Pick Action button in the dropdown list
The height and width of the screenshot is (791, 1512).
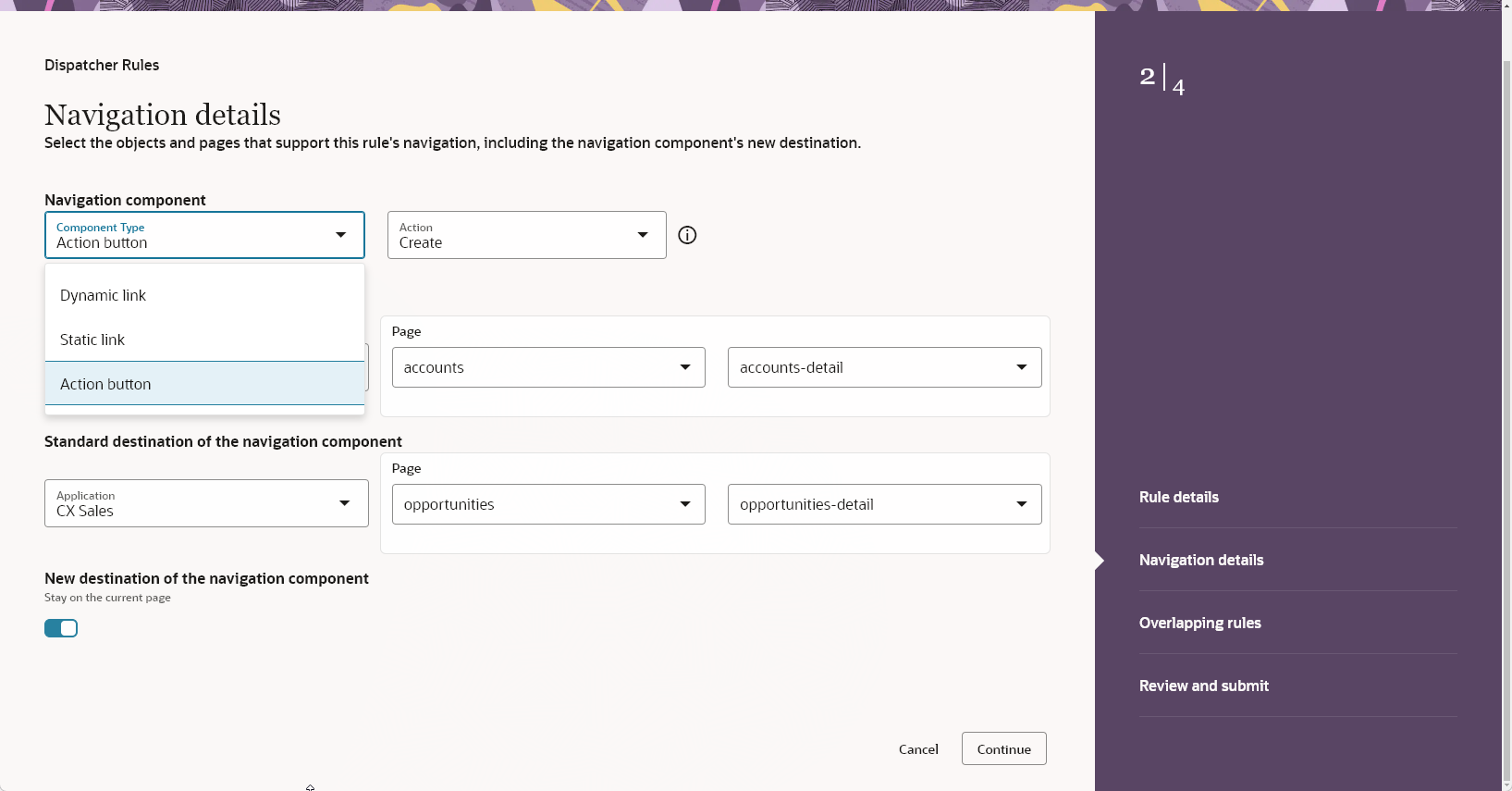click(105, 384)
